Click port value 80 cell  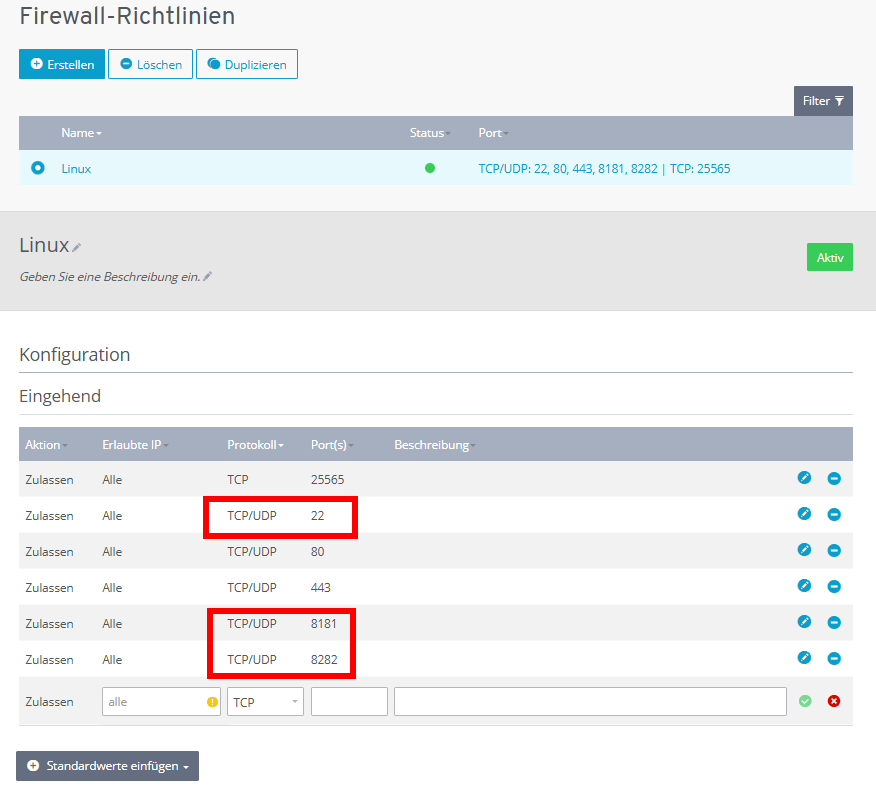317,552
